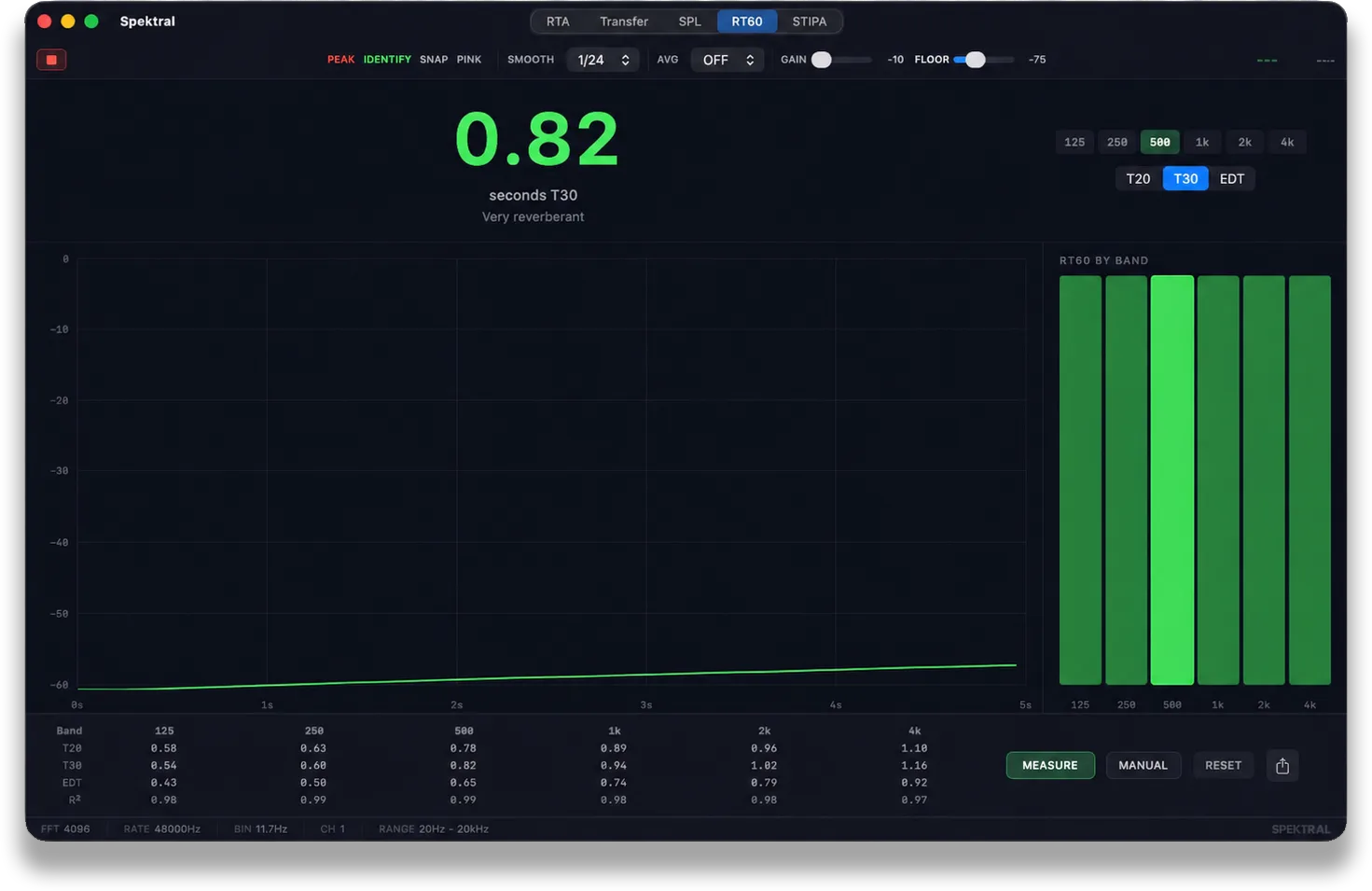Click the MEASURE button
1372x891 pixels.
tap(1050, 766)
